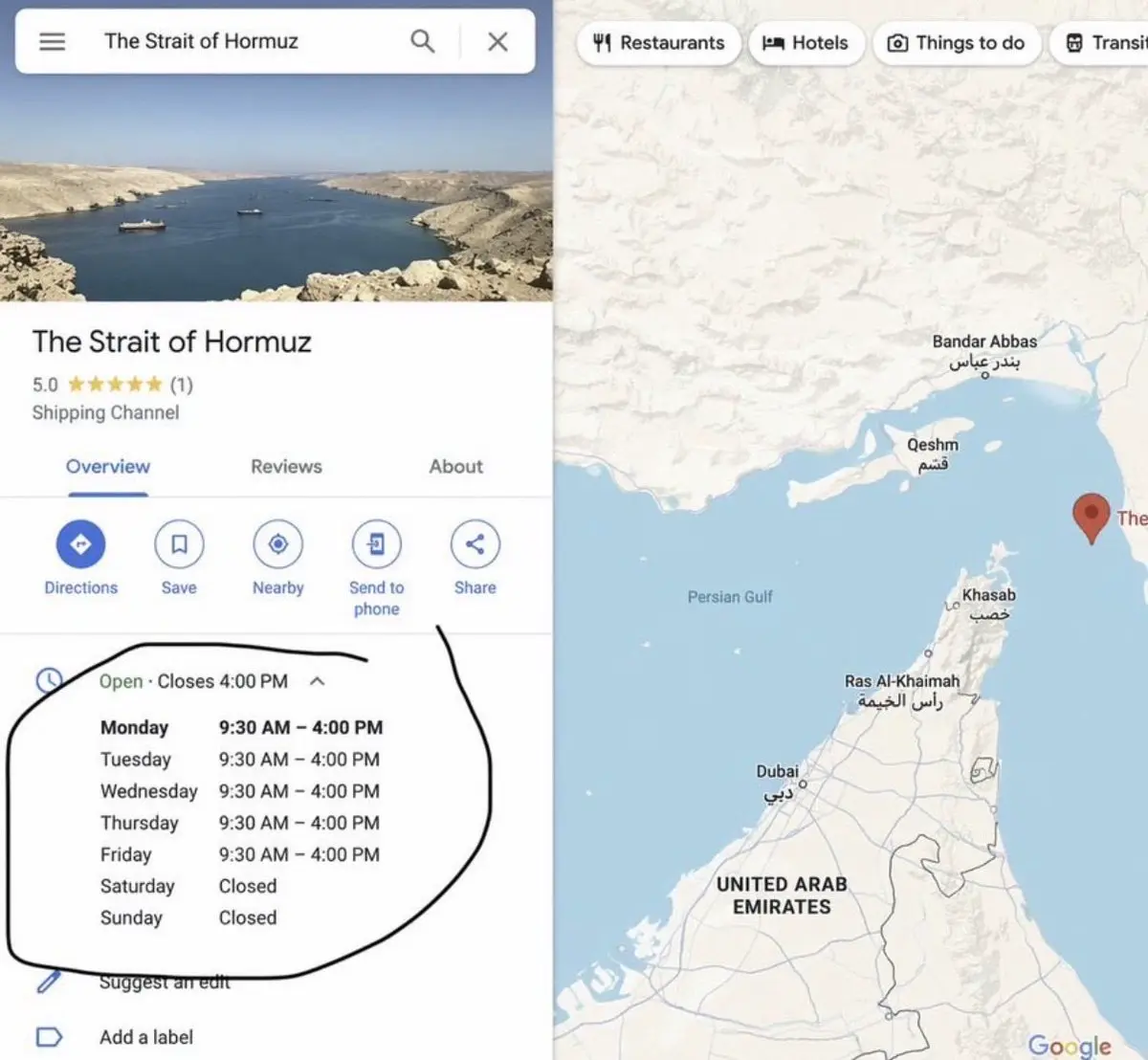
Task: Click the Add a label link
Action: (x=146, y=1037)
